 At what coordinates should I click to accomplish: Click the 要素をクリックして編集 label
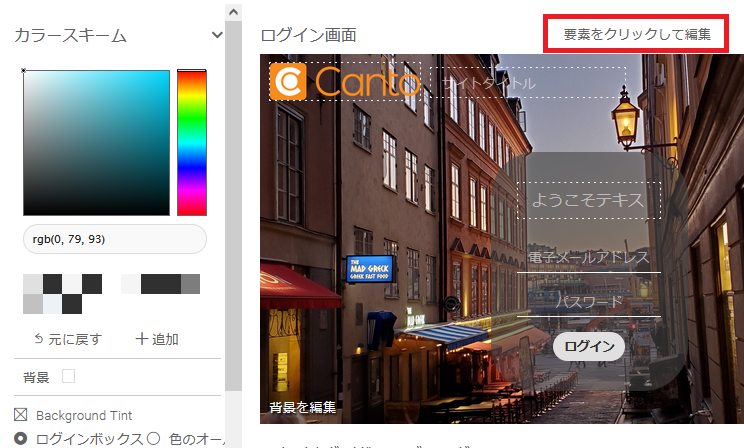[637, 34]
